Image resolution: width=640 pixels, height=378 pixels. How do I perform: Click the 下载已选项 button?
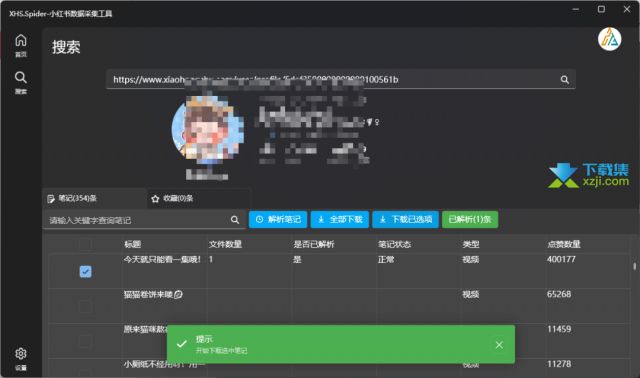(x=405, y=220)
